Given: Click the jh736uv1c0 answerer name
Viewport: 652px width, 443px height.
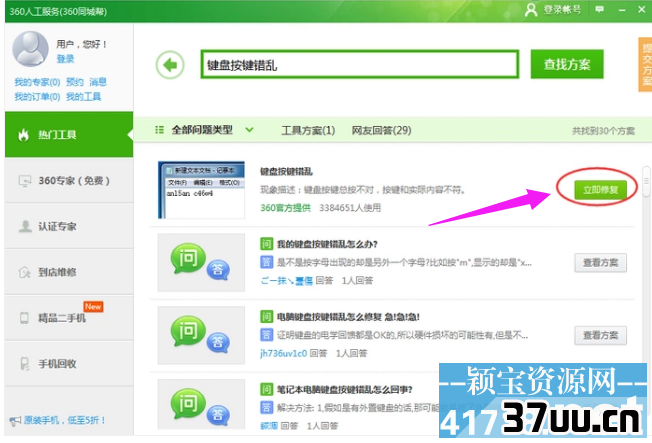Looking at the screenshot, I should [x=284, y=353].
